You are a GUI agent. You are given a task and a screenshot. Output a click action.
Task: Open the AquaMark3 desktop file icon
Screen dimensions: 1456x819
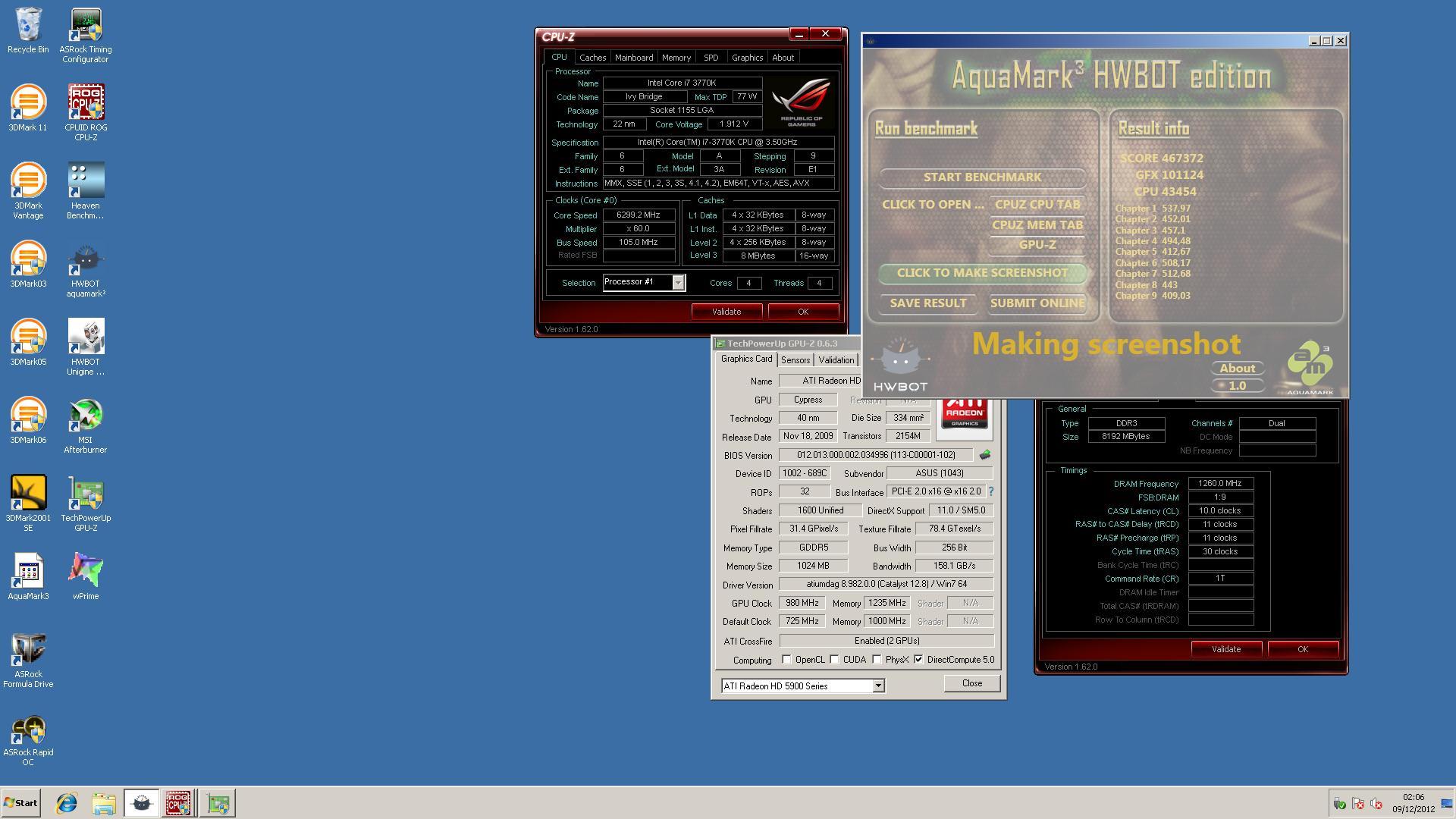tap(28, 577)
